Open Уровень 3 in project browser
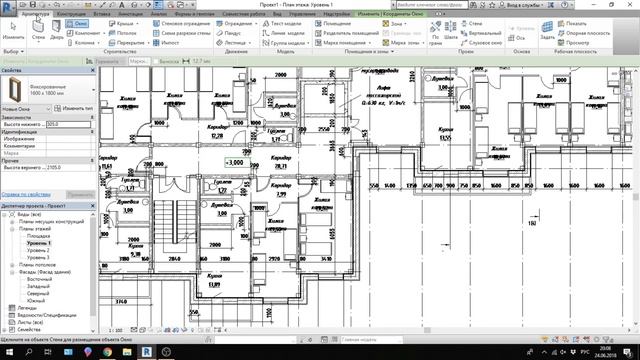 pyautogui.click(x=38, y=258)
